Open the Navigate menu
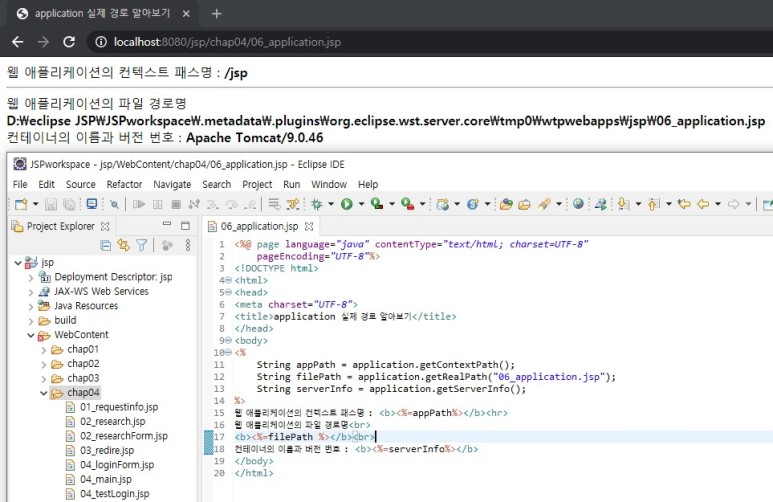Image resolution: width=773 pixels, height=502 pixels. (x=172, y=184)
